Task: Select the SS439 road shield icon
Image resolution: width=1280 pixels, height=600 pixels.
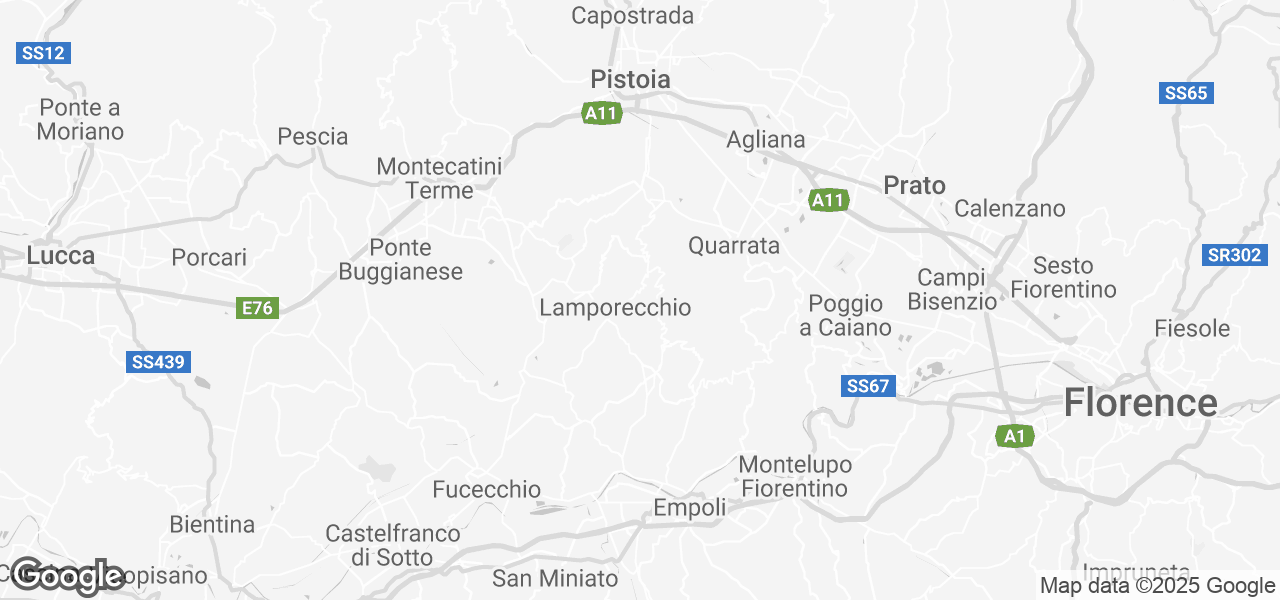Action: coord(159,362)
